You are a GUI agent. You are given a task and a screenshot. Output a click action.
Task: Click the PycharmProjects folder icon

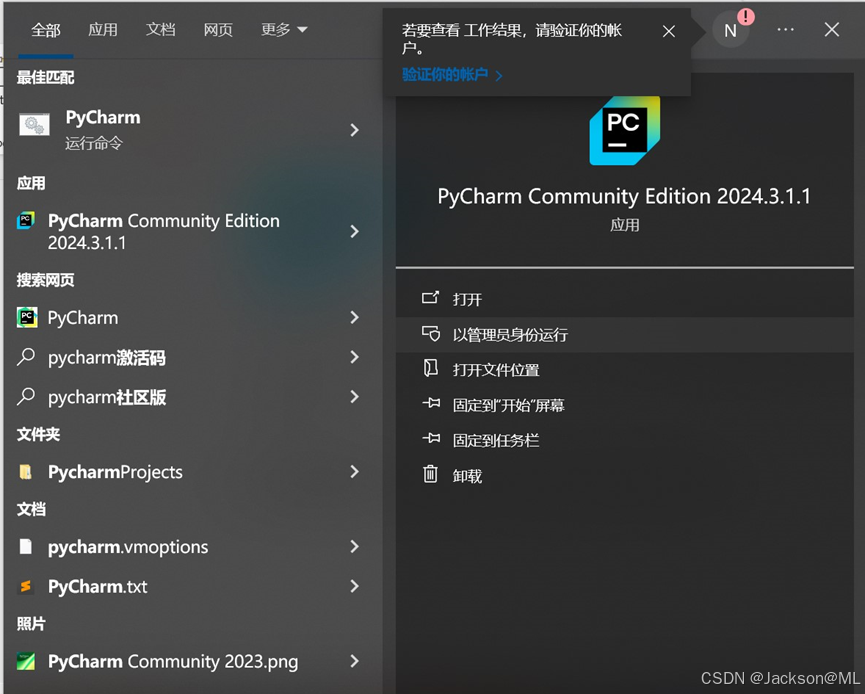(25, 472)
